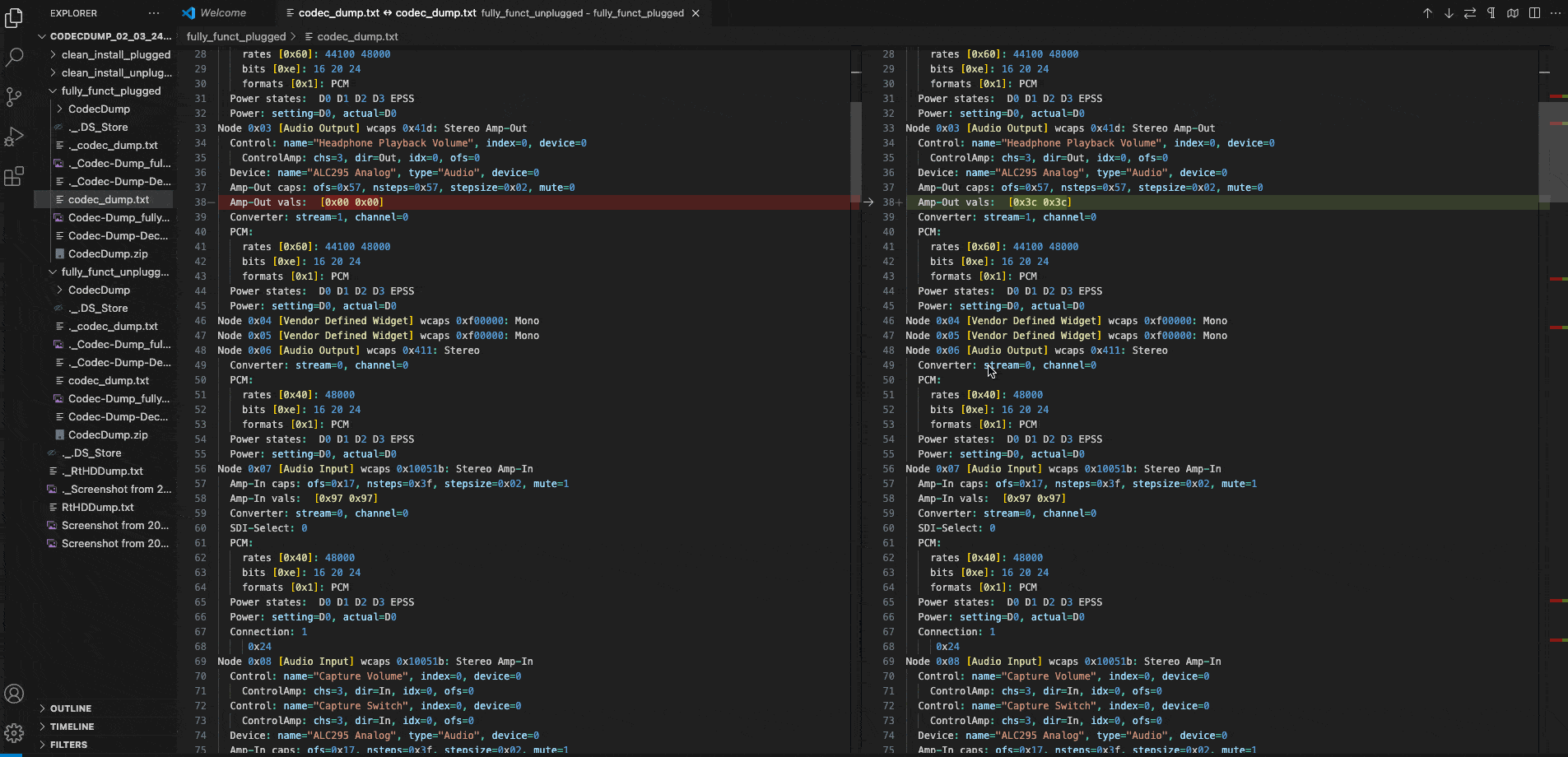Open Codec-Dump-Dec... under fully_funct_unplugg...
The height and width of the screenshot is (757, 1568).
(105, 416)
